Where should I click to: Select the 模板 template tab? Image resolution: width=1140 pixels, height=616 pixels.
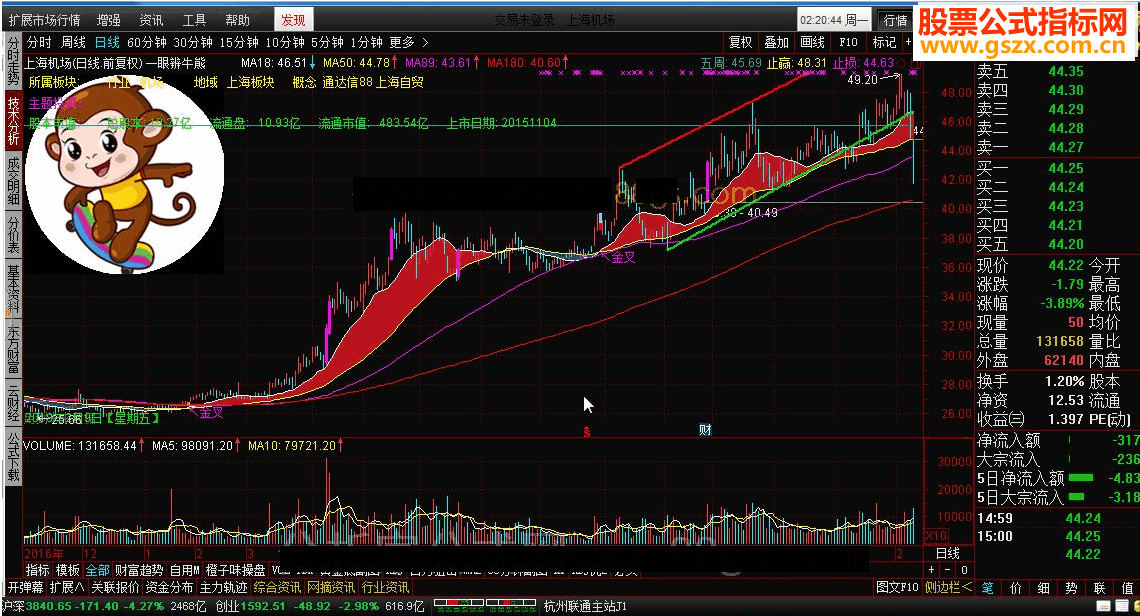click(68, 570)
